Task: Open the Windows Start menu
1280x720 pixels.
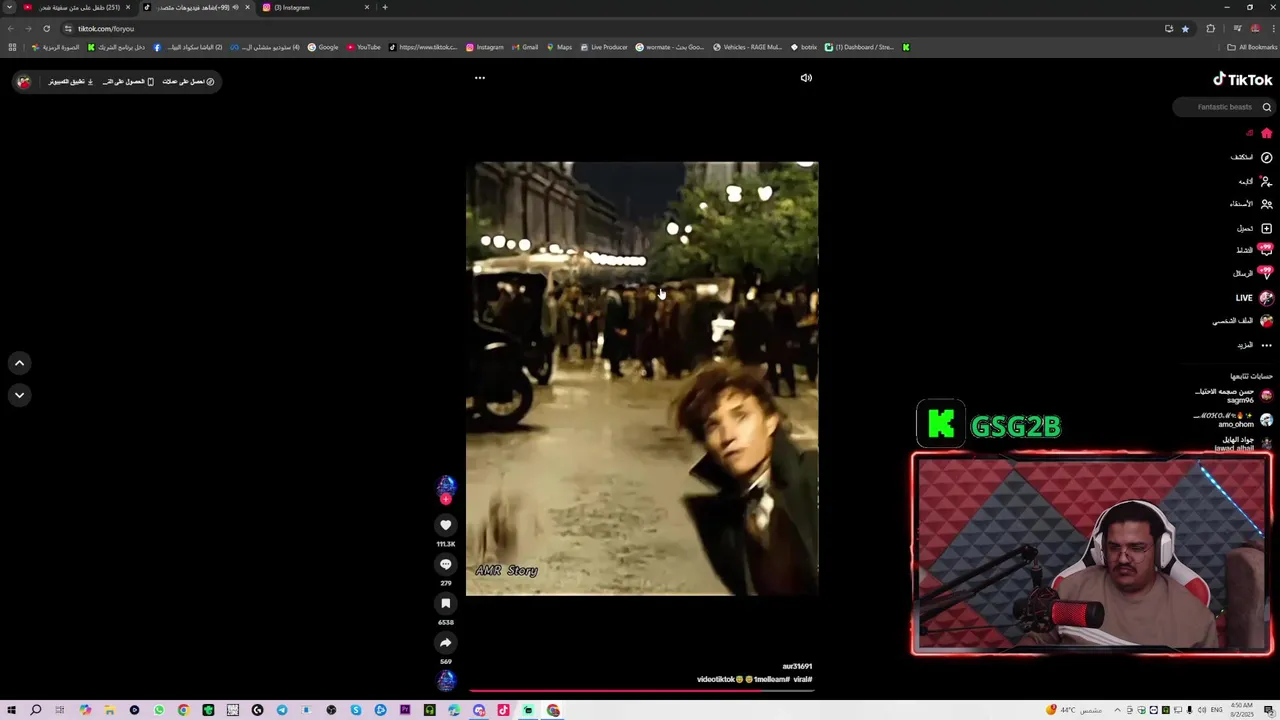Action: pos(11,710)
